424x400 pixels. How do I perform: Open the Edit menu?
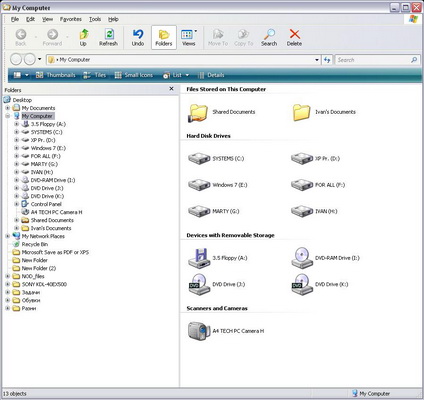click(31, 19)
